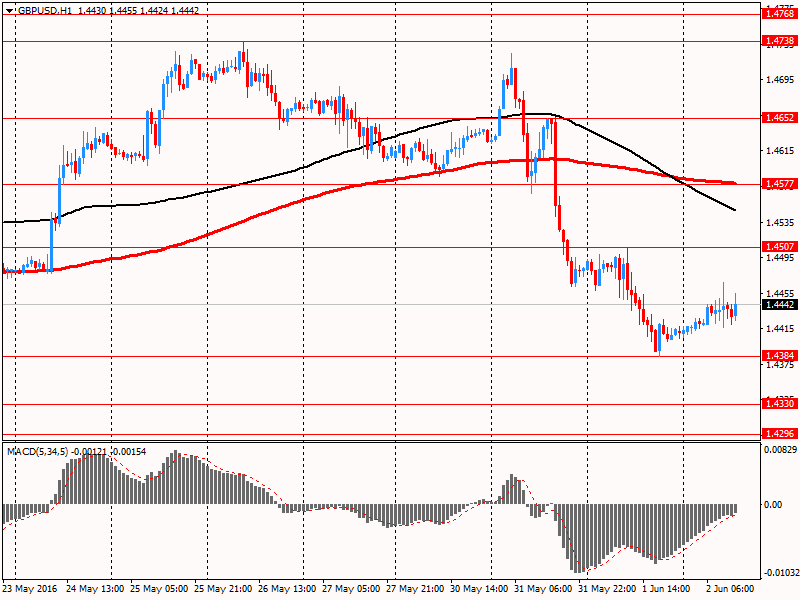The height and width of the screenshot is (600, 800).
Task: Click the 1.4652 horizontal level price tag
Action: tap(779, 118)
